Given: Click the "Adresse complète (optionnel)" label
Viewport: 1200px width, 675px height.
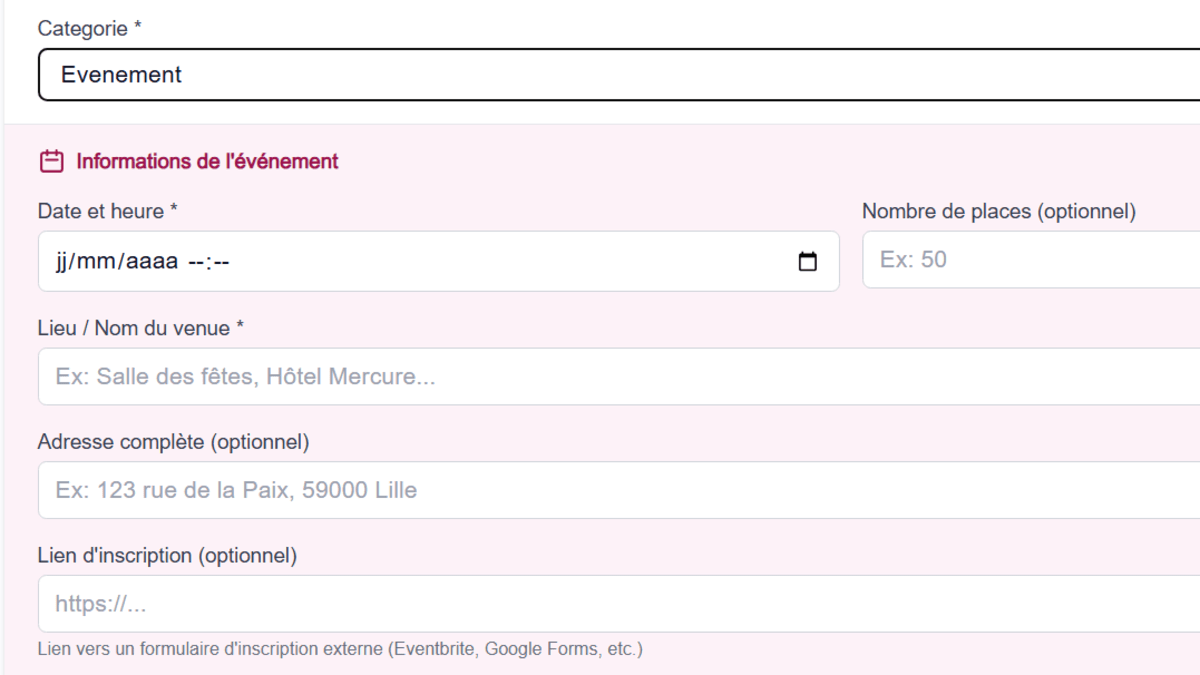Looking at the screenshot, I should point(173,442).
